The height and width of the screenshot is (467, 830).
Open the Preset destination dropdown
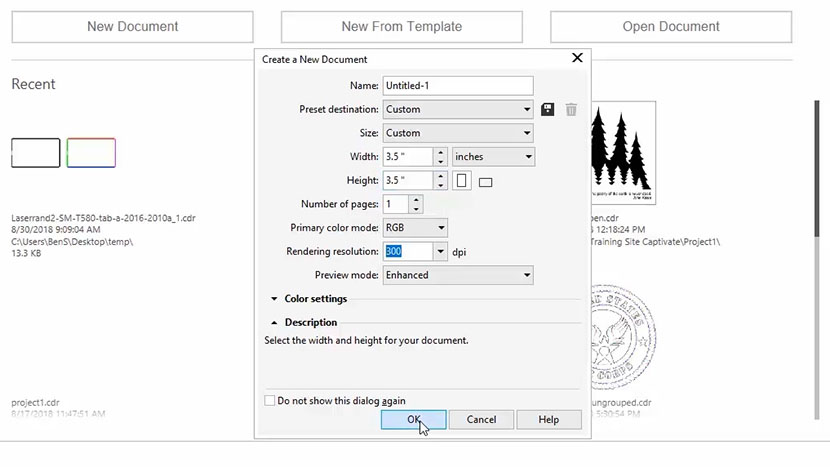click(457, 110)
